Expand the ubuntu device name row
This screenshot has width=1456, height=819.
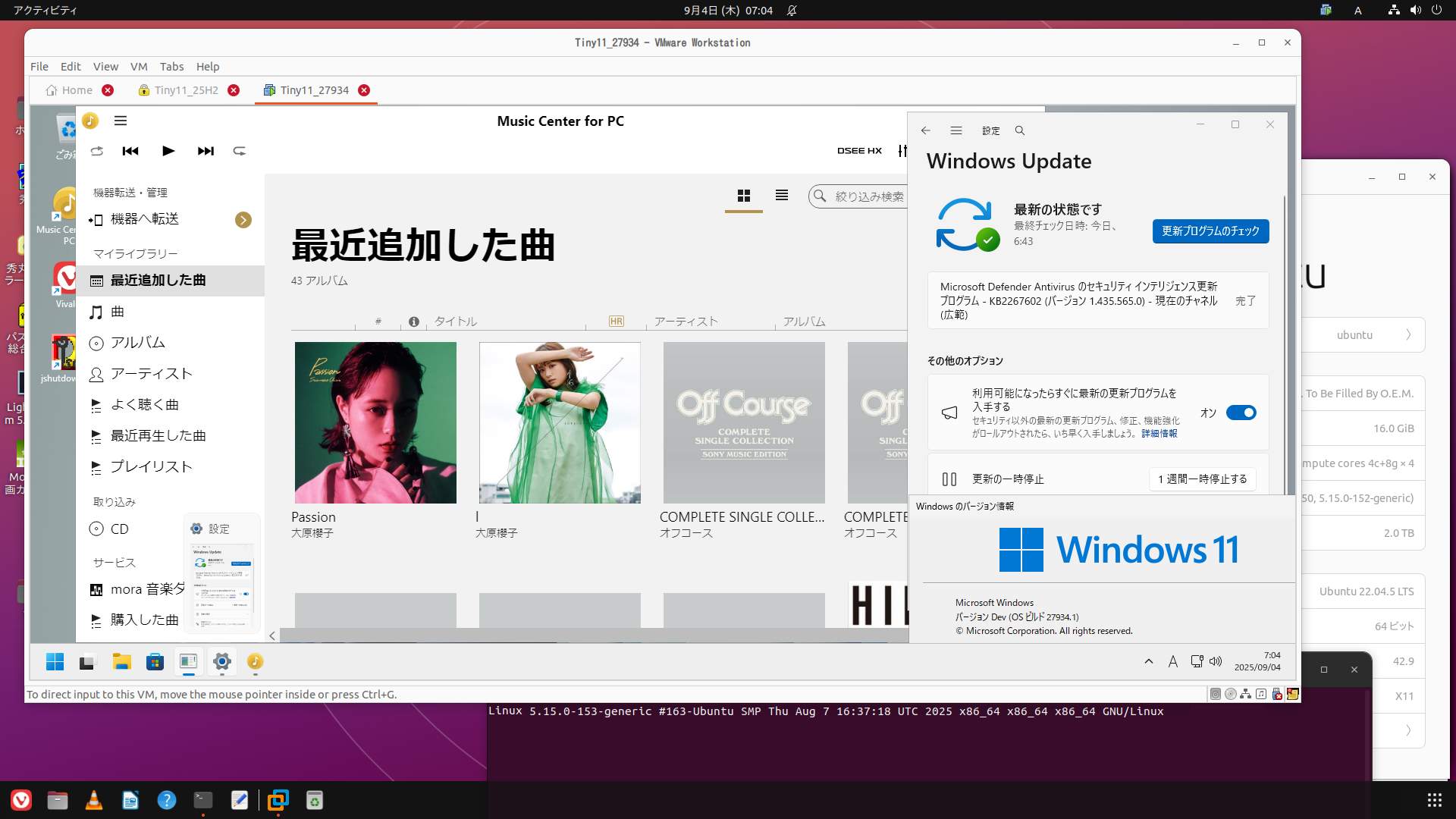tap(1363, 335)
